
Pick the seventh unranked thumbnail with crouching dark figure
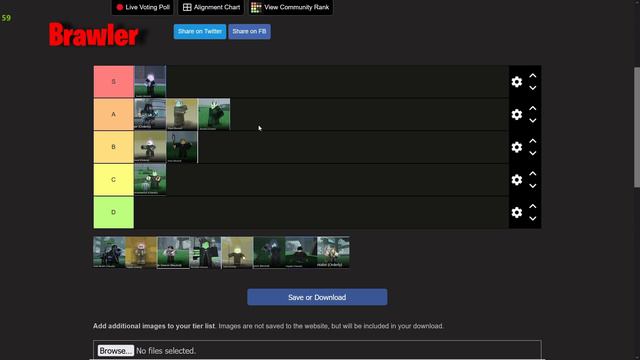coord(301,252)
